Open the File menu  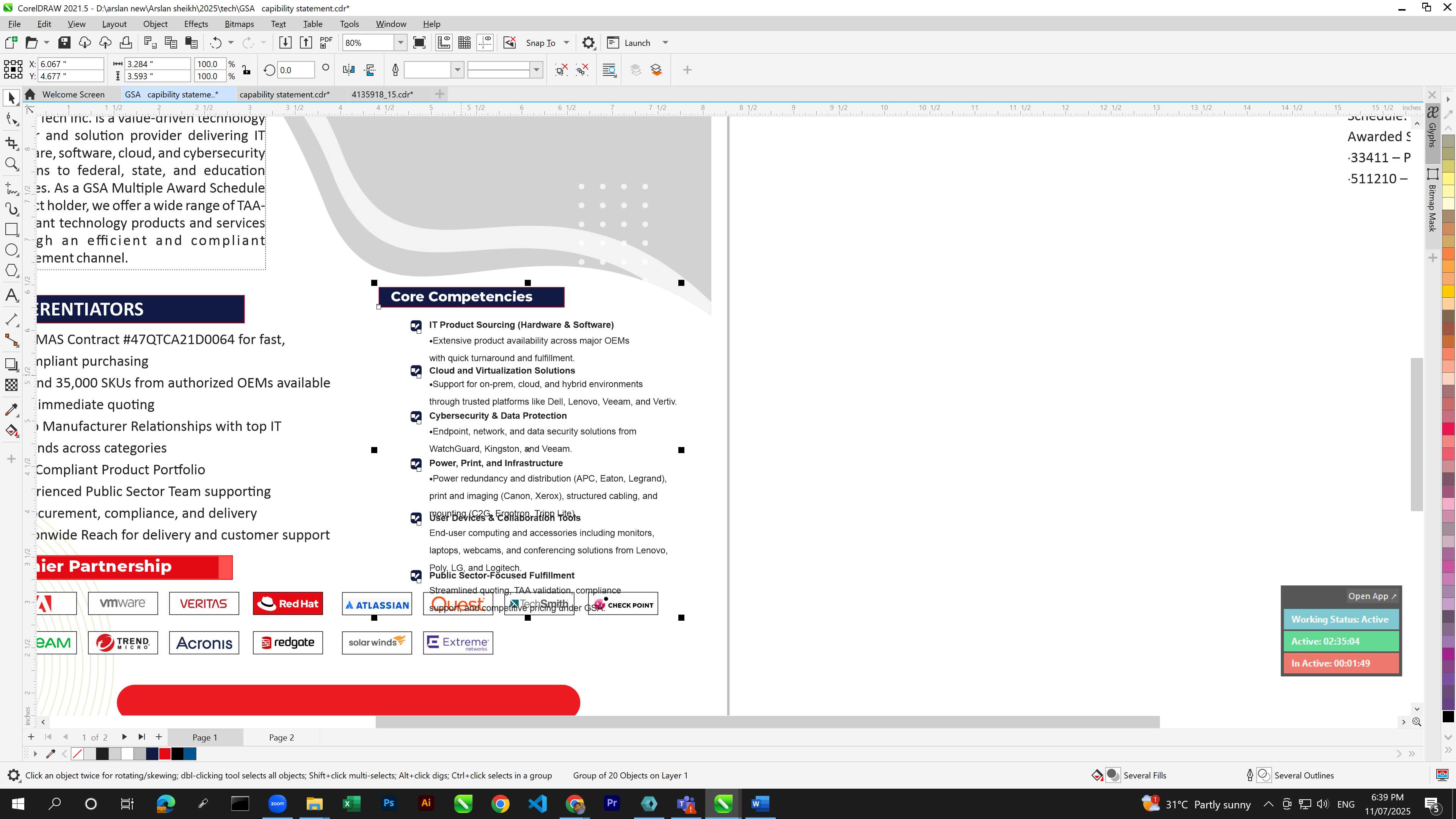14,24
